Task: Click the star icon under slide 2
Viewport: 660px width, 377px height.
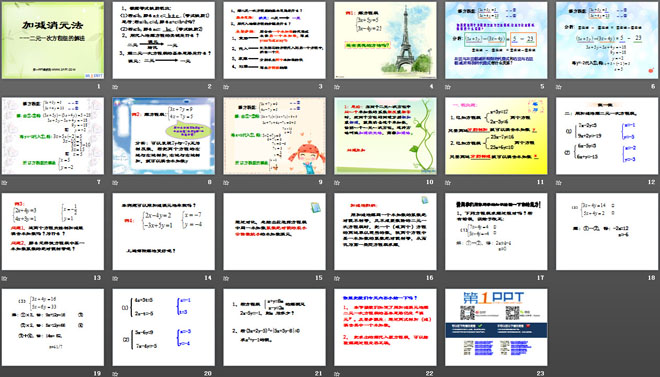Action: [x=115, y=87]
